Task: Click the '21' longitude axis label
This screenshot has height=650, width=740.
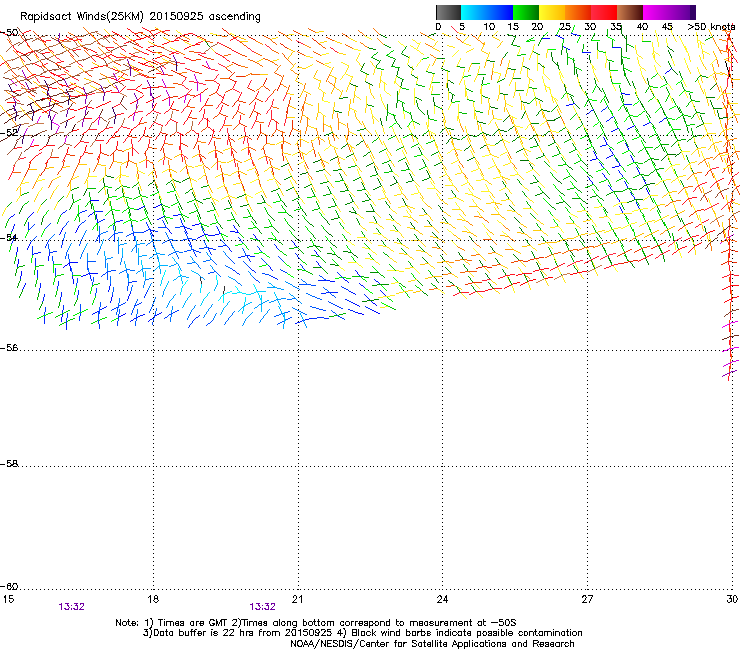Action: tap(297, 599)
